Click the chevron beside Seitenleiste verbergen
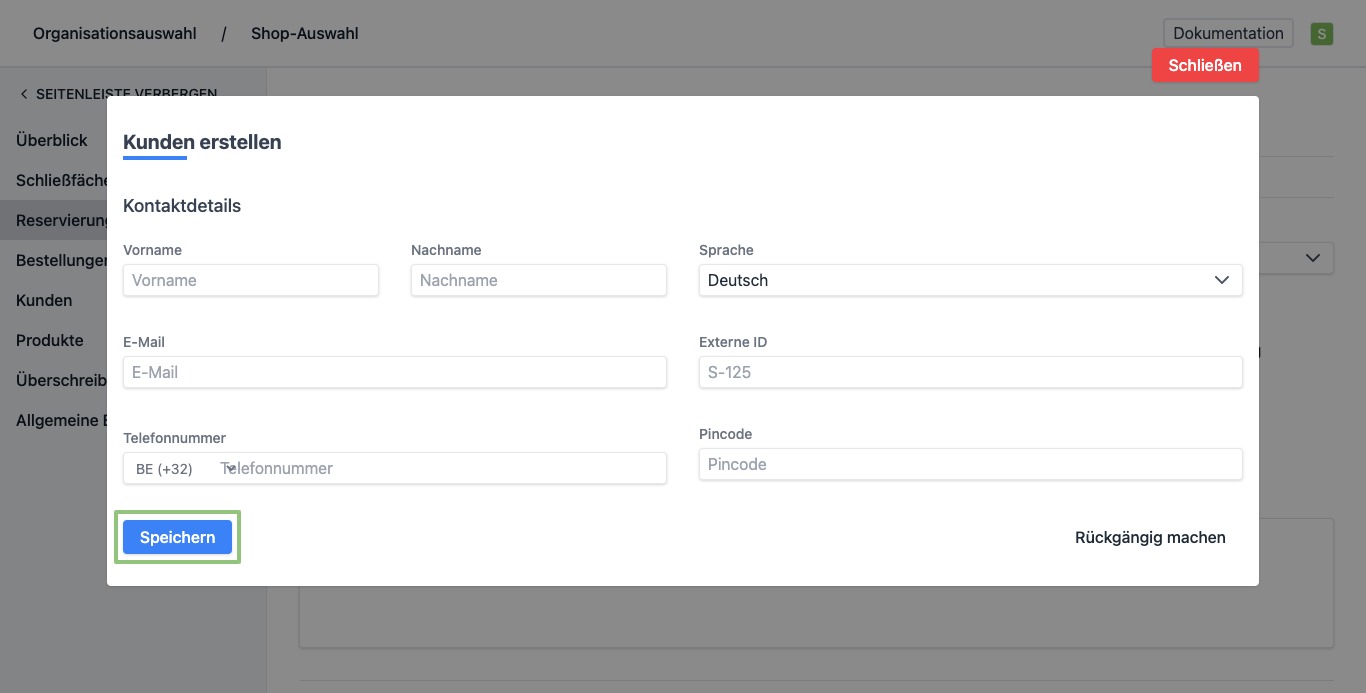The height and width of the screenshot is (693, 1366). [x=24, y=94]
